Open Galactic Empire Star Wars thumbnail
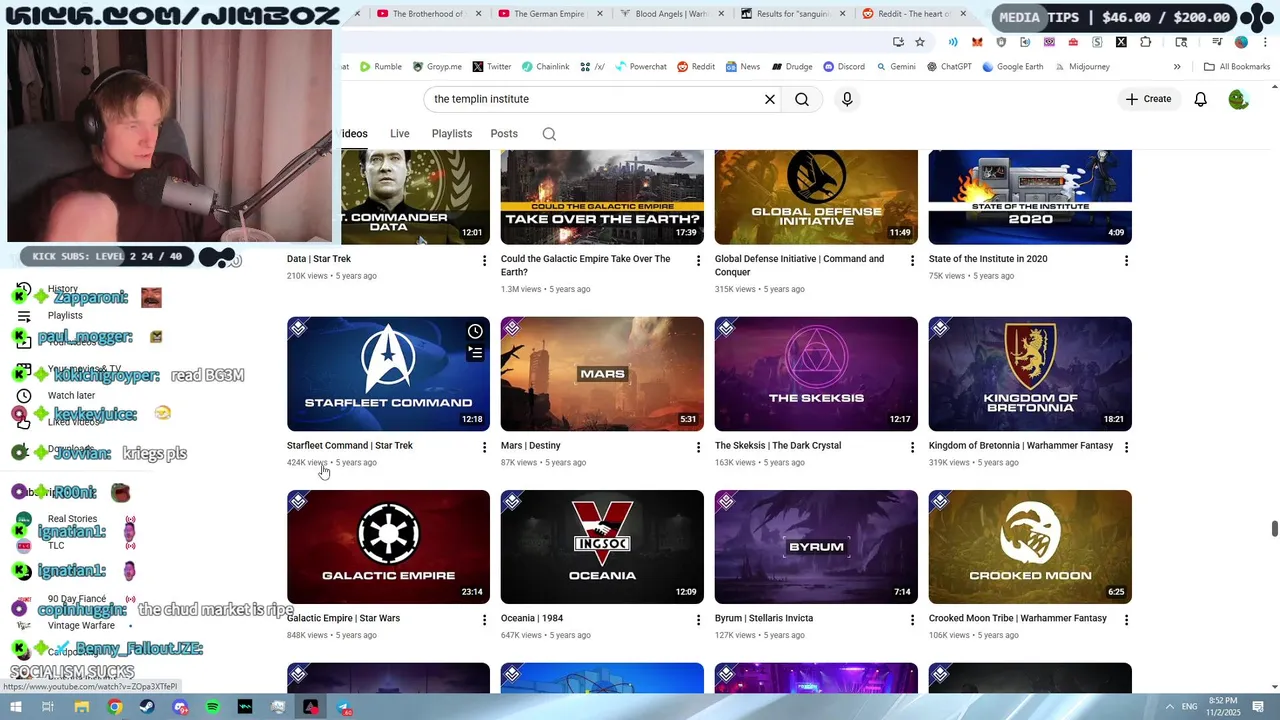 (x=388, y=547)
